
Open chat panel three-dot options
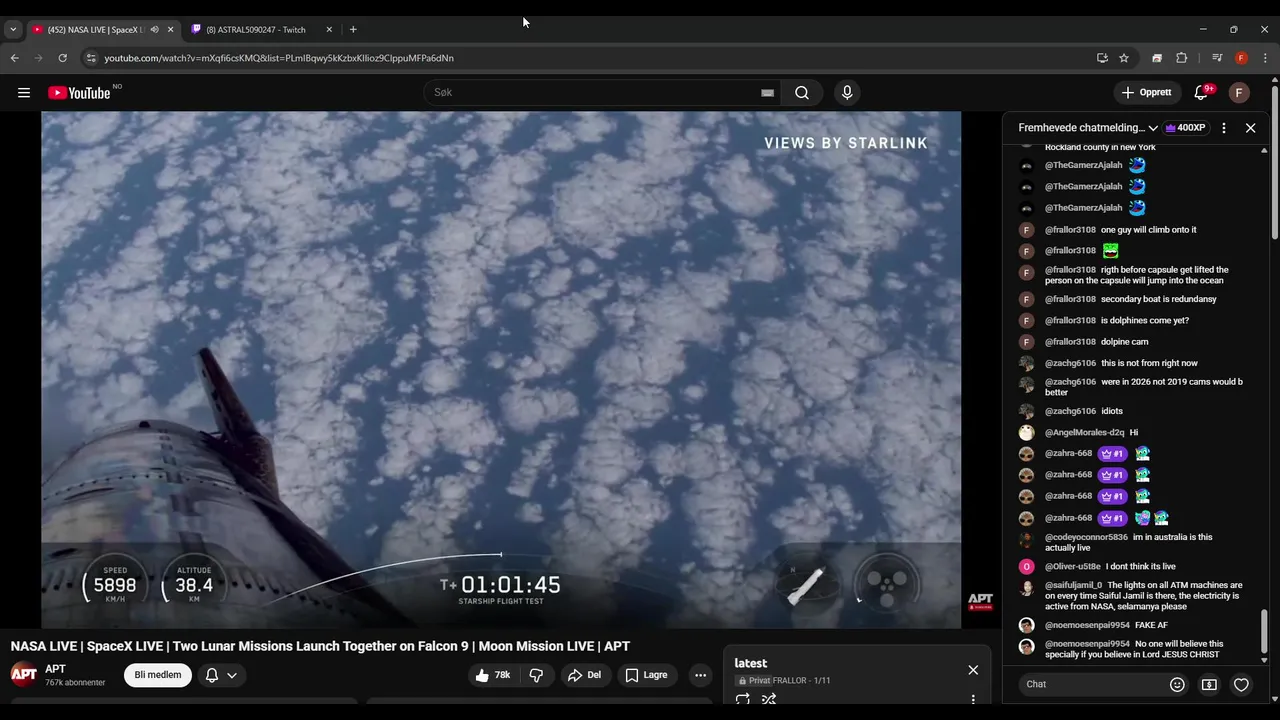(1224, 128)
